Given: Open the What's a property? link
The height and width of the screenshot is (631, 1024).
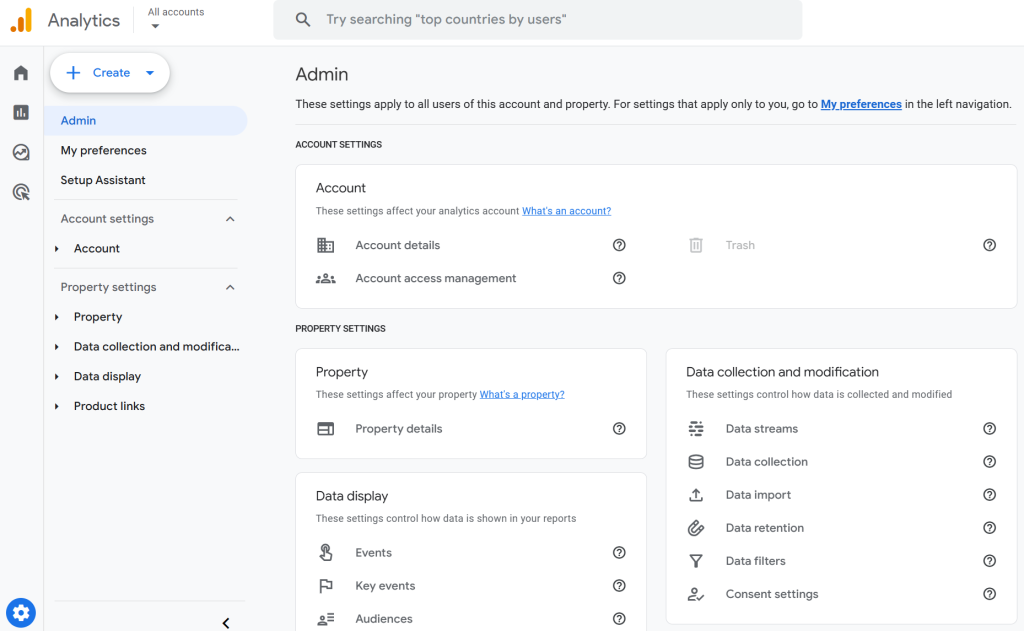Looking at the screenshot, I should pyautogui.click(x=522, y=395).
